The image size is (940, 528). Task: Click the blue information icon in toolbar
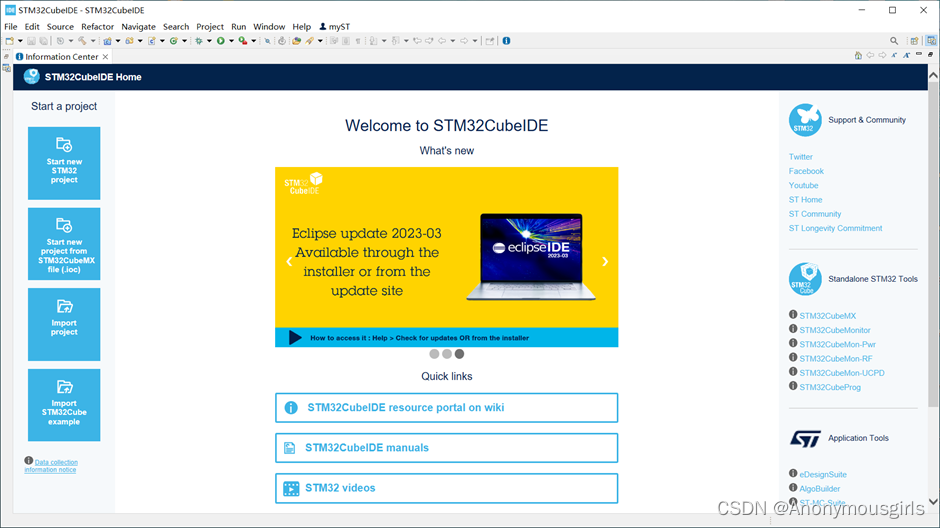(506, 41)
